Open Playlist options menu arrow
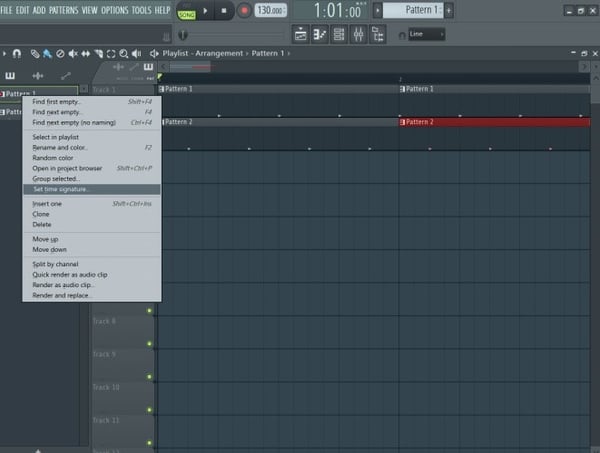600x453 pixels. [4, 54]
